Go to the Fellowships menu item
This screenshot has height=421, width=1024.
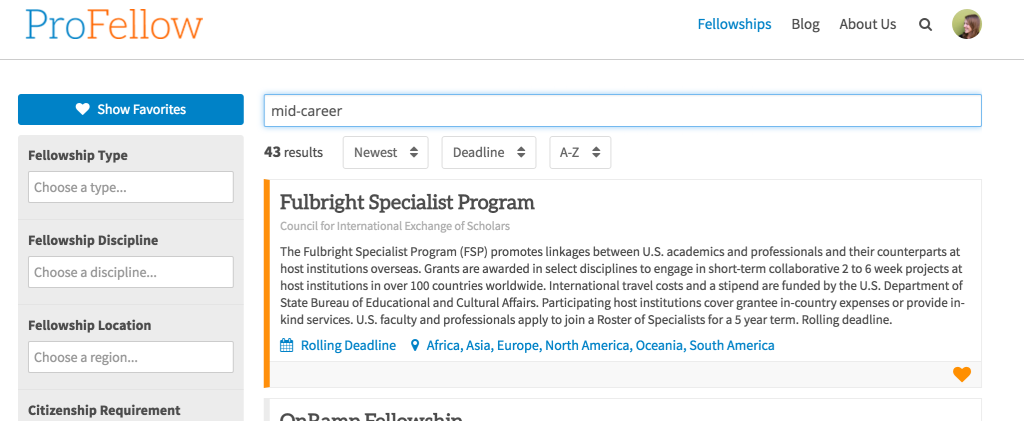pos(734,25)
